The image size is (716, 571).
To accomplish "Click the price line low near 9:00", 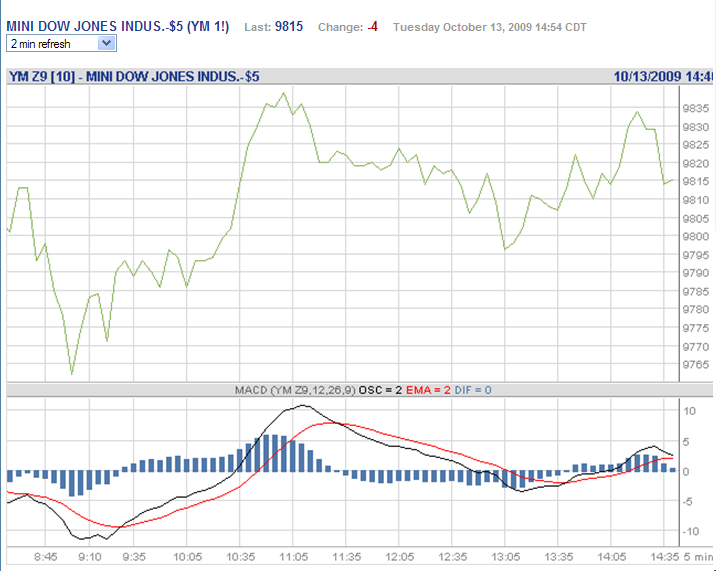I will pos(72,374).
